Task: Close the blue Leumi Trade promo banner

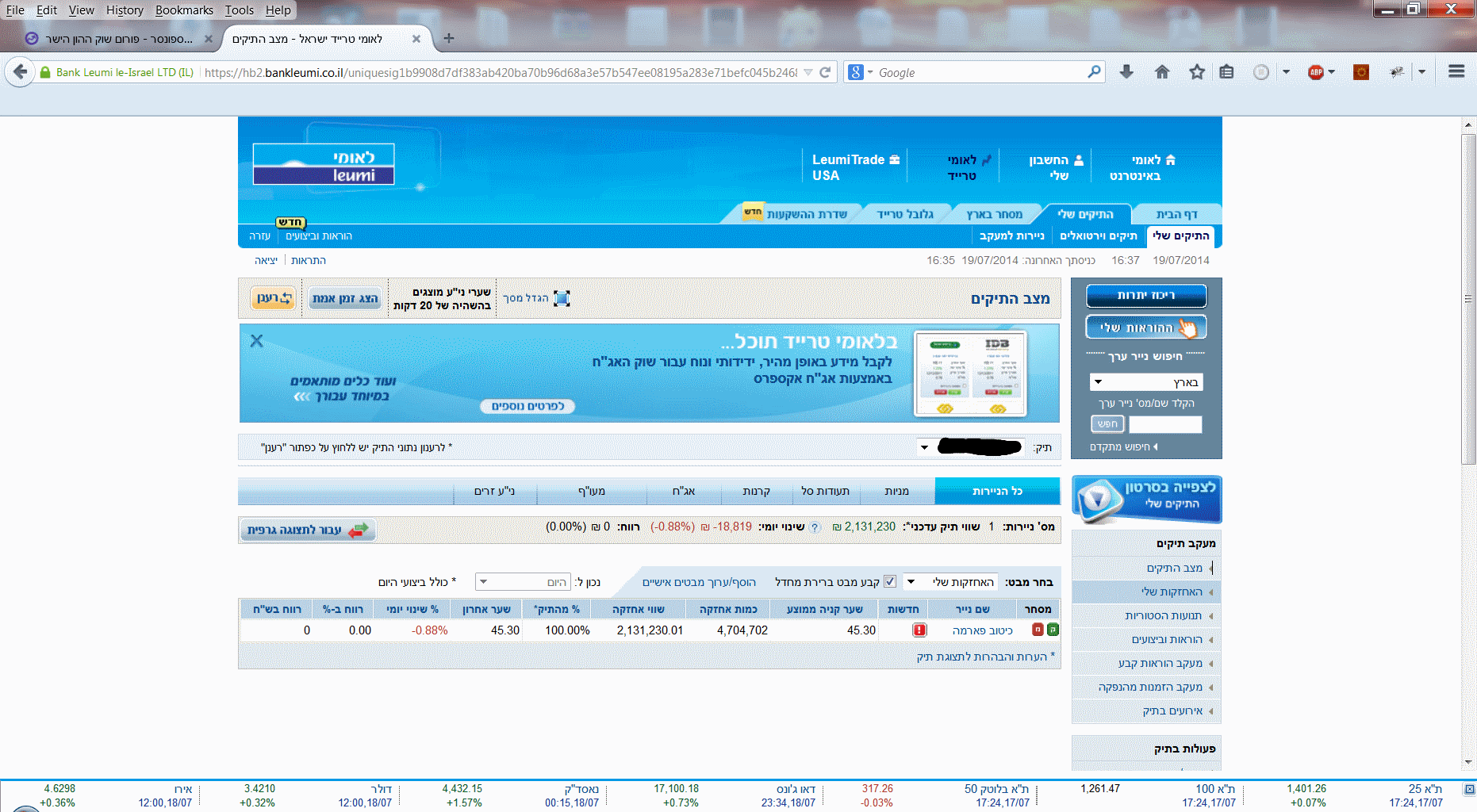Action: [x=256, y=341]
